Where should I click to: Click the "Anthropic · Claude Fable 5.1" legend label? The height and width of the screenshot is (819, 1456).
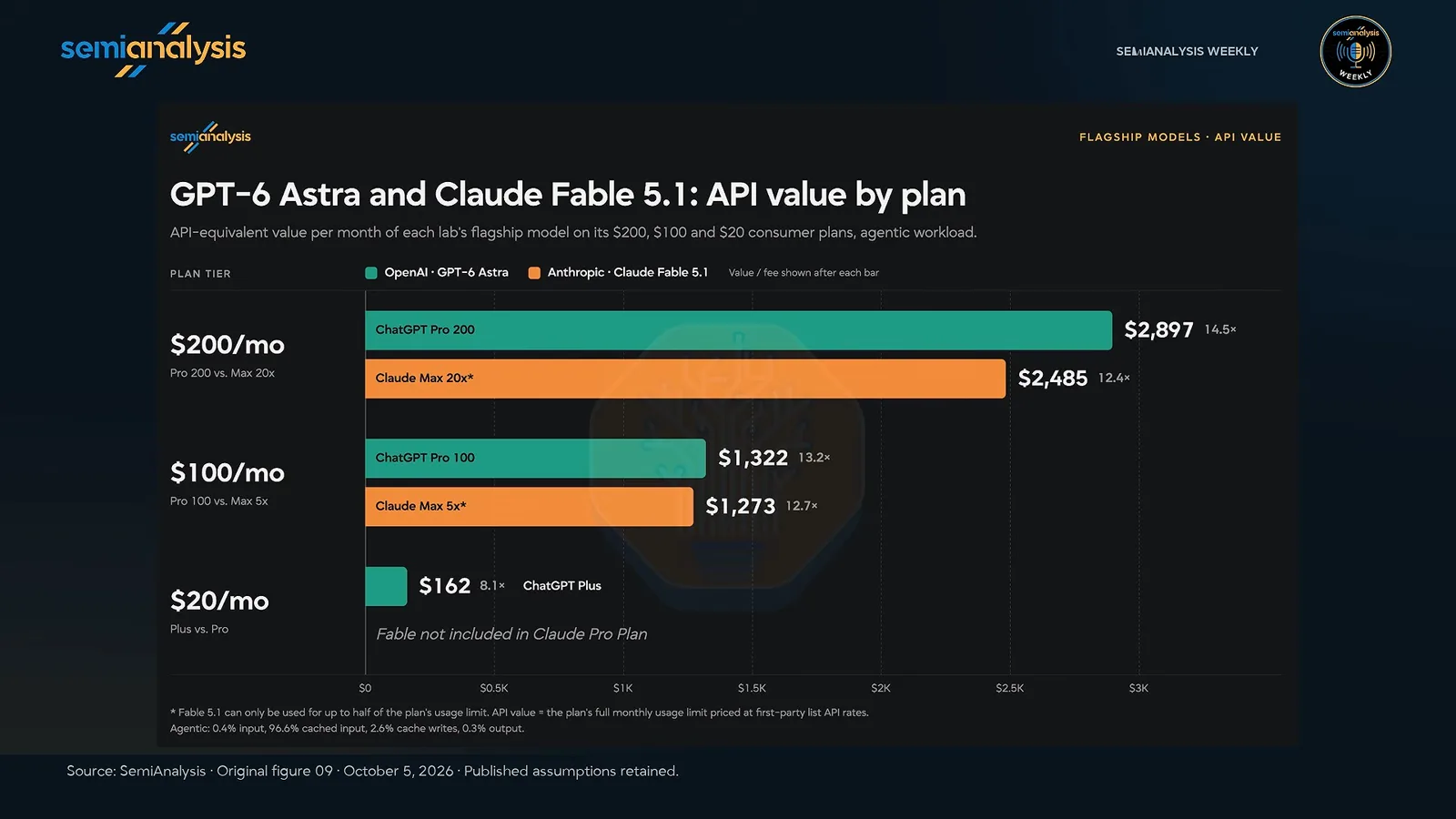(628, 273)
